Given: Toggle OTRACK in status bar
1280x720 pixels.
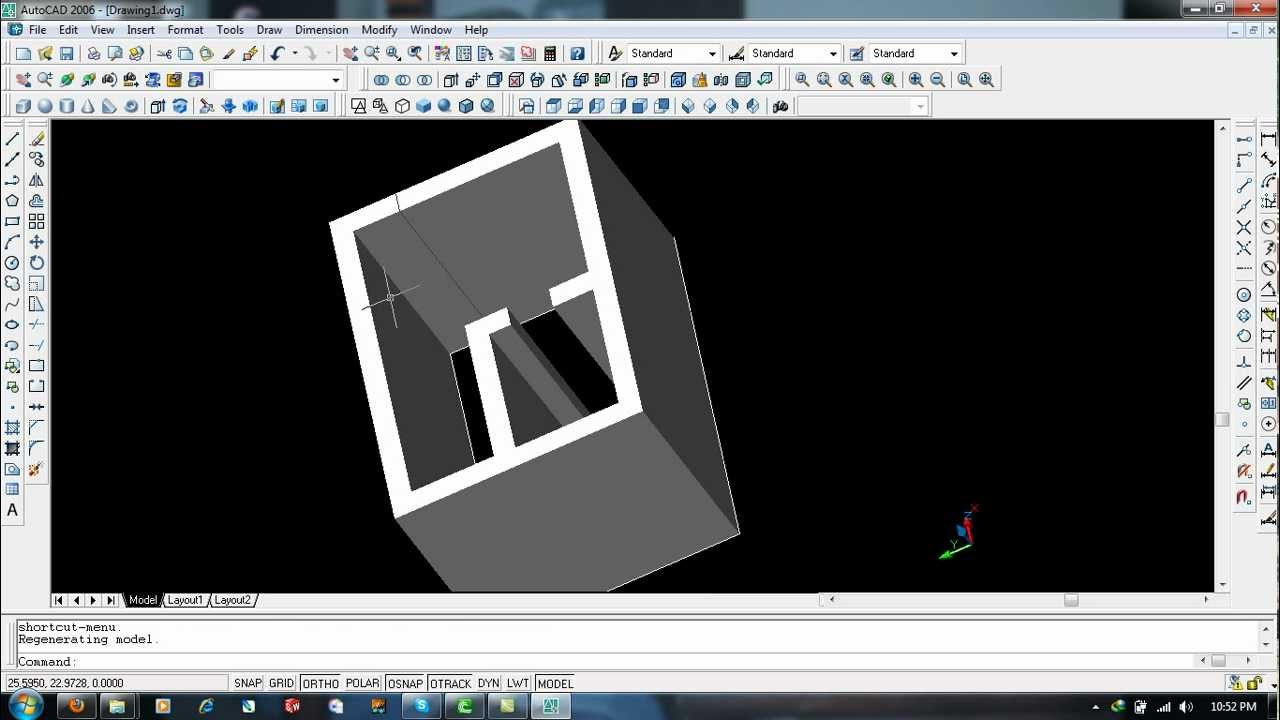Looking at the screenshot, I should coord(450,684).
